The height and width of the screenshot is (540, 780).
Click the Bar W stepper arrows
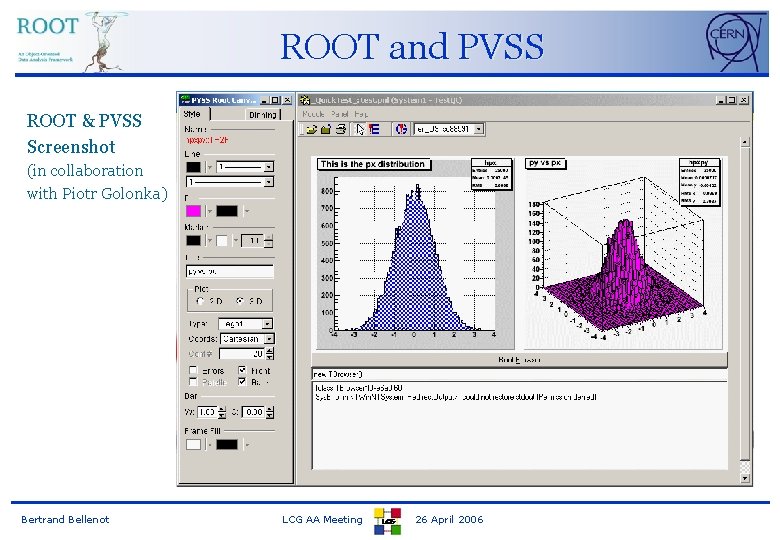(x=222, y=412)
